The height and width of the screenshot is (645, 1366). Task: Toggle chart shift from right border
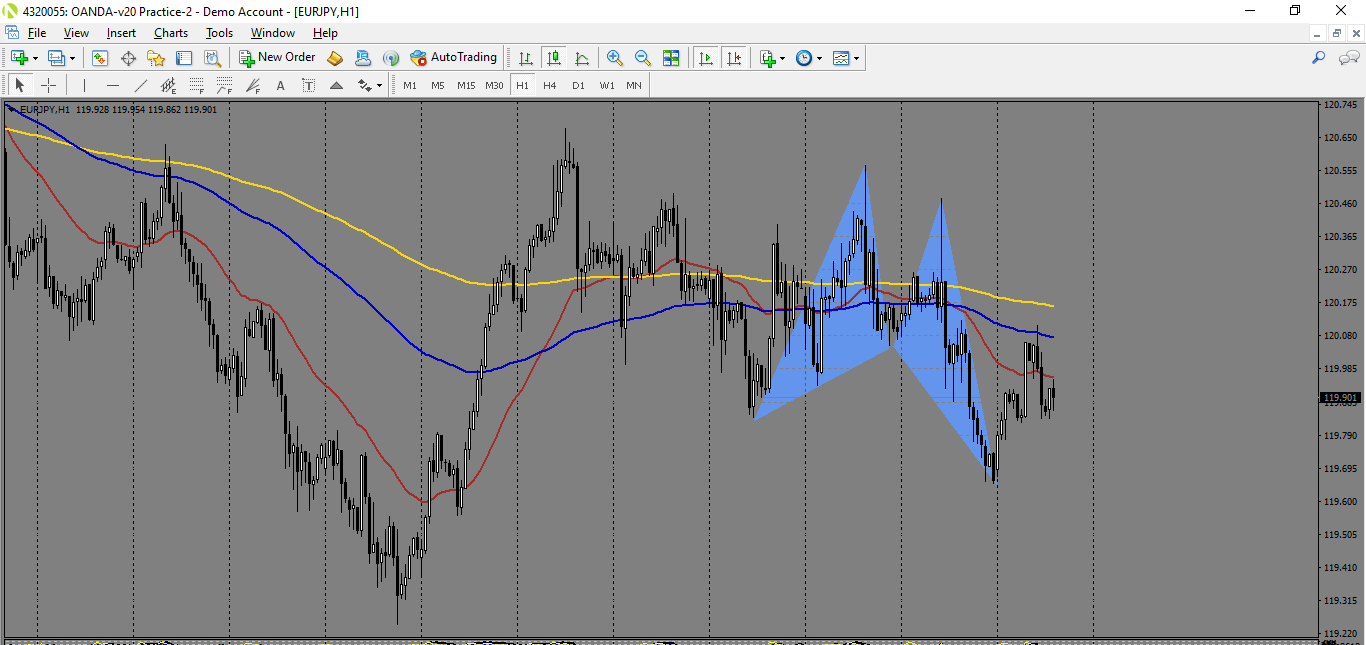[x=734, y=58]
